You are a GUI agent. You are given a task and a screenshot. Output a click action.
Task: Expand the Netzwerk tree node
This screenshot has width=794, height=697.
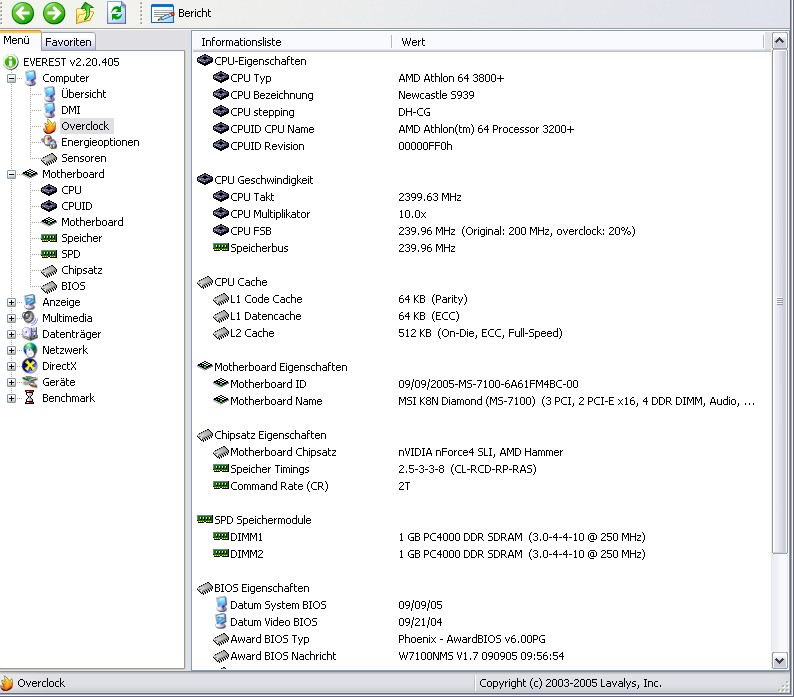click(11, 350)
